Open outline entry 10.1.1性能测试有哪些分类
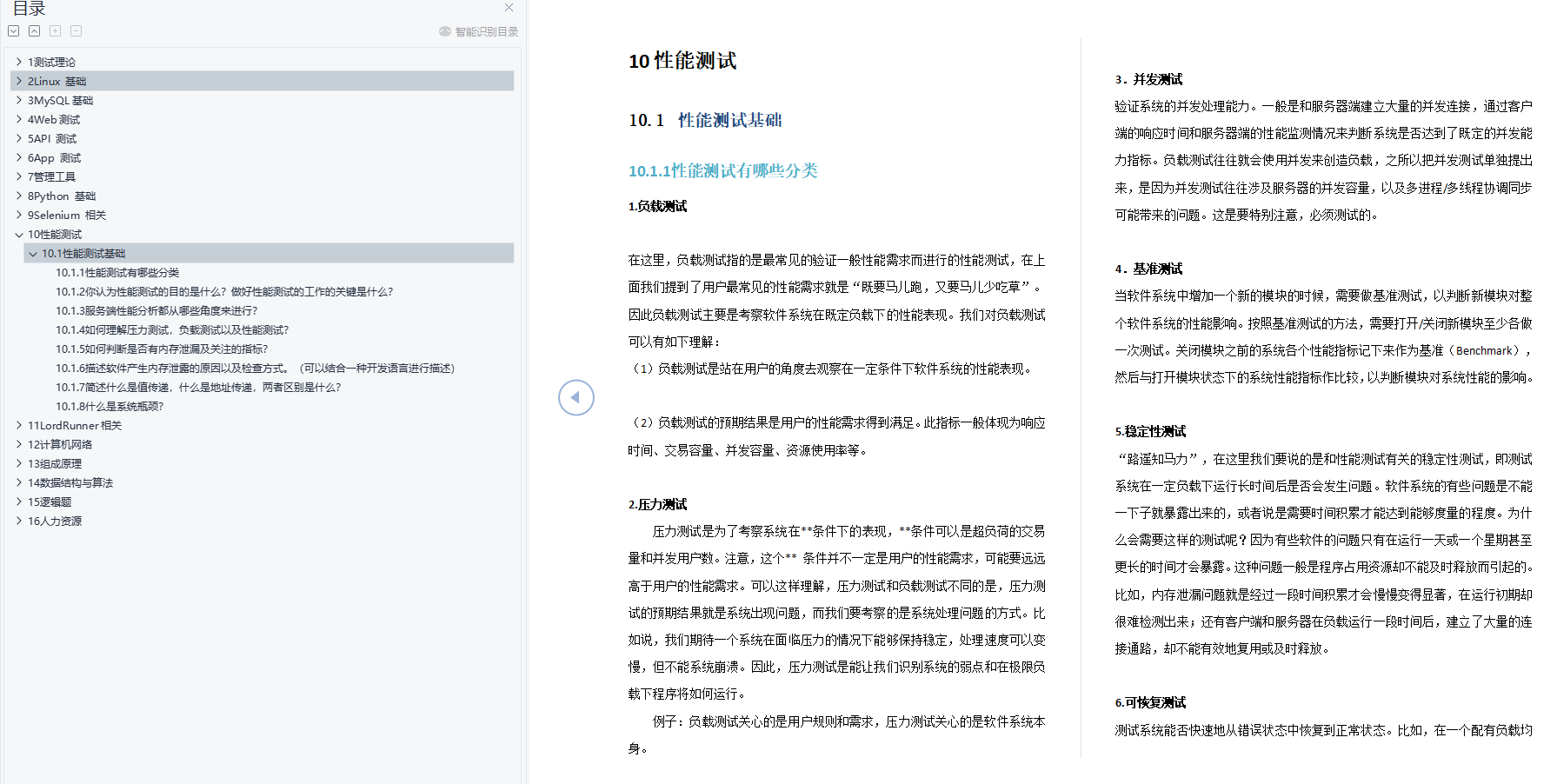This screenshot has height=784, width=1557. click(x=117, y=272)
